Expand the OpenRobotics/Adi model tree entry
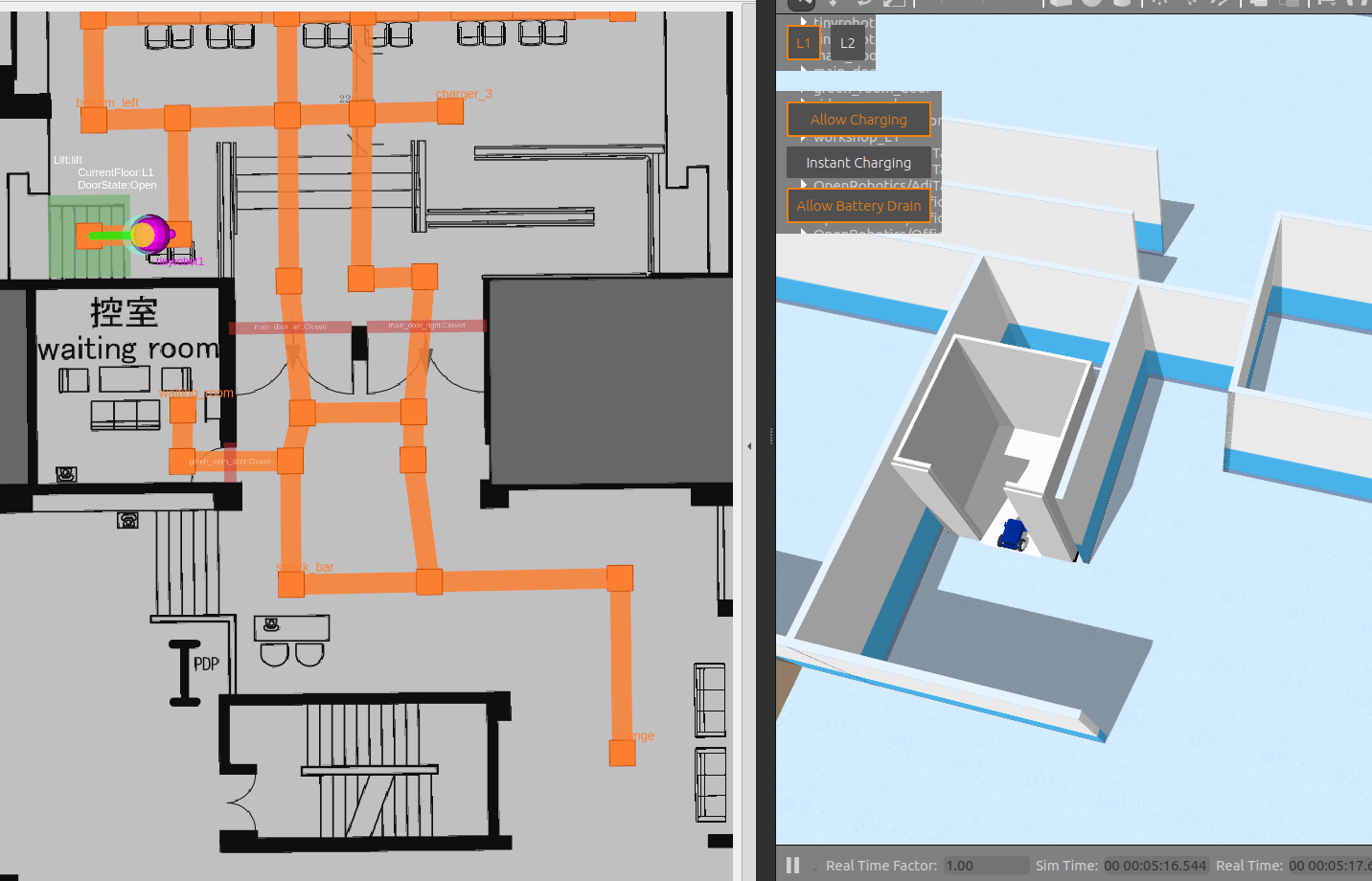Screen dimensions: 1372x881 click(x=803, y=185)
